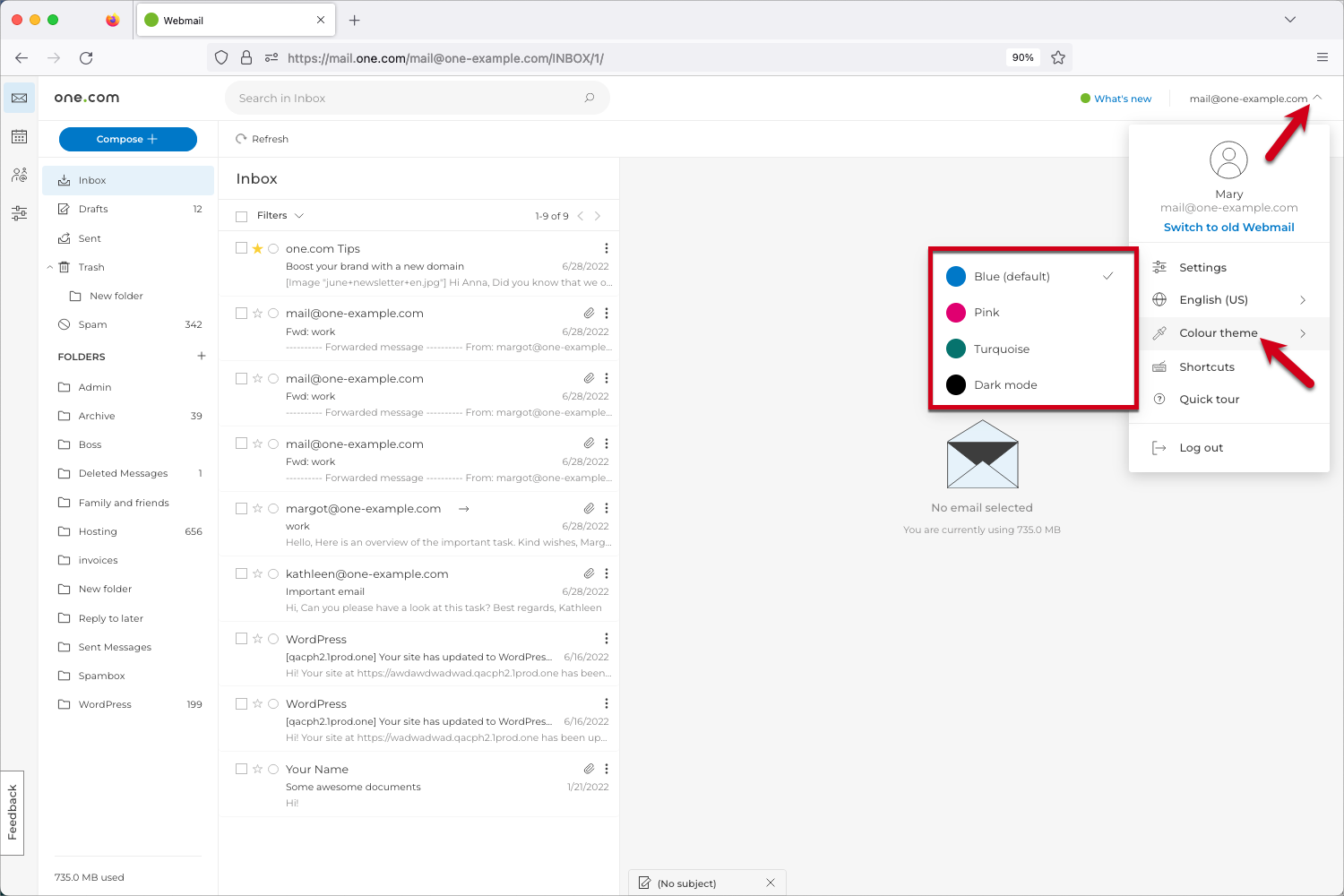1344x896 pixels.
Task: Collapse the Trash folder tree
Action: 50,267
